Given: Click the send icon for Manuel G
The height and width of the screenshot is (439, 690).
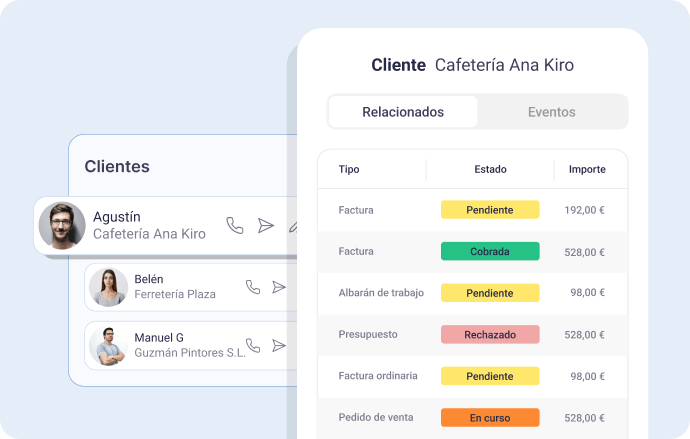Looking at the screenshot, I should (279, 346).
